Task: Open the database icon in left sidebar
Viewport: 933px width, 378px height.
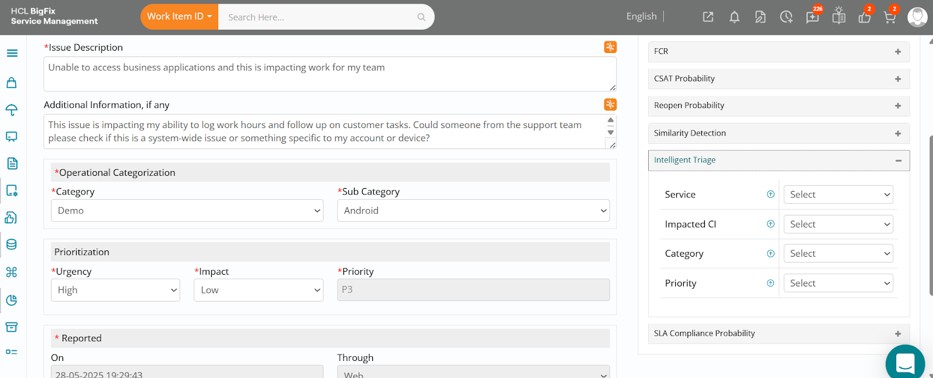Action: [x=11, y=244]
